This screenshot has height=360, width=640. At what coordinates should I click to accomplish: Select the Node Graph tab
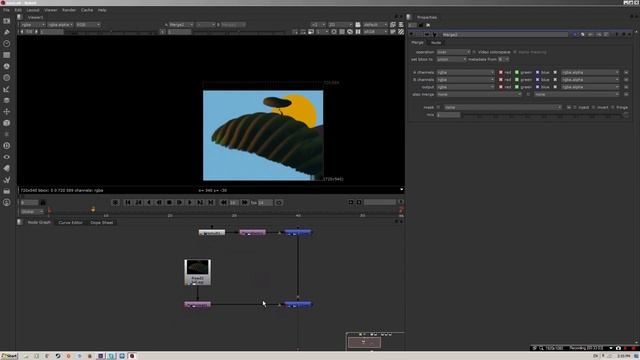(39, 223)
